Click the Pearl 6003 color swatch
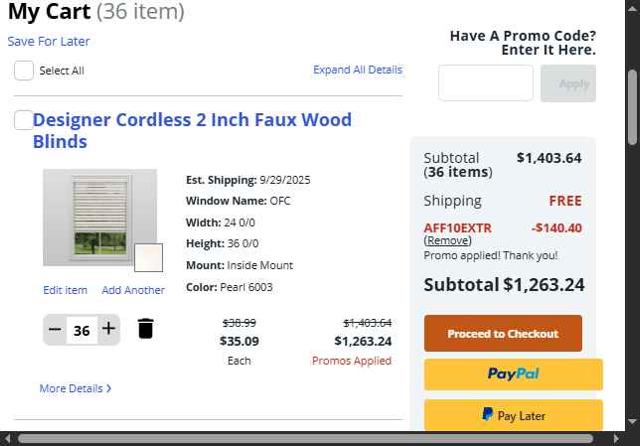Screen dimensions: 640x446 [x=148, y=257]
